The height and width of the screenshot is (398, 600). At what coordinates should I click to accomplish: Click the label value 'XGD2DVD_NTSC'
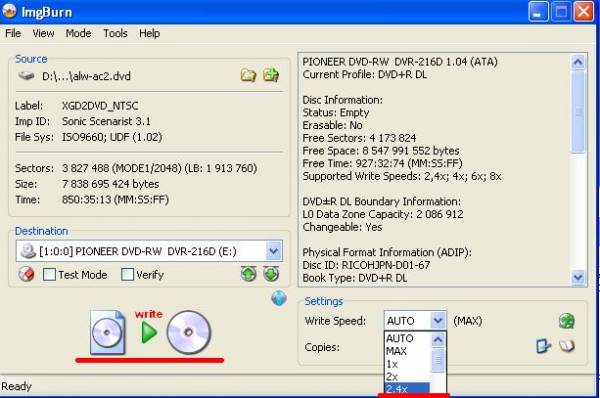click(x=100, y=106)
